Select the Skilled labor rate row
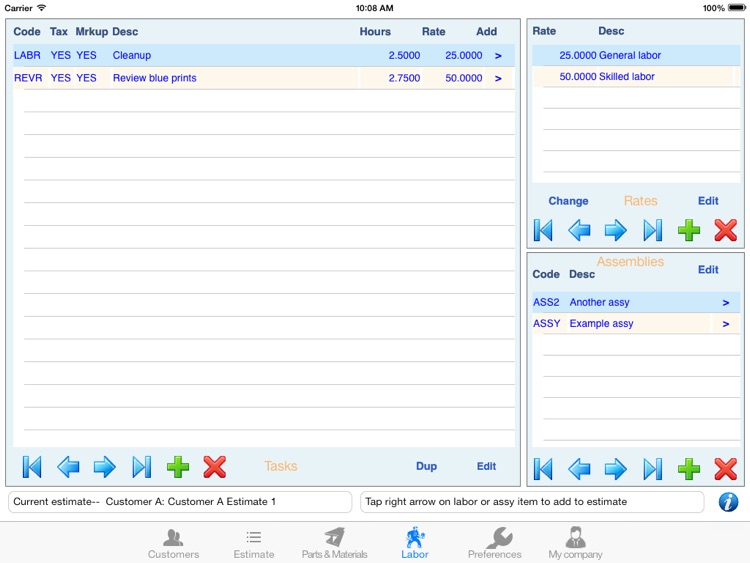 tap(636, 77)
